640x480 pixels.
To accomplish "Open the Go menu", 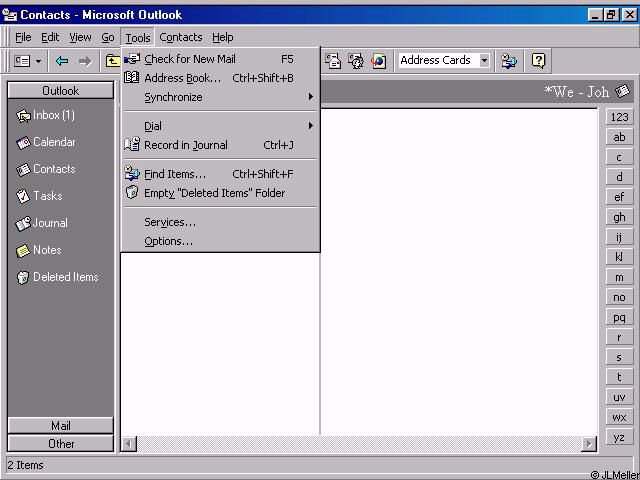I will click(108, 38).
